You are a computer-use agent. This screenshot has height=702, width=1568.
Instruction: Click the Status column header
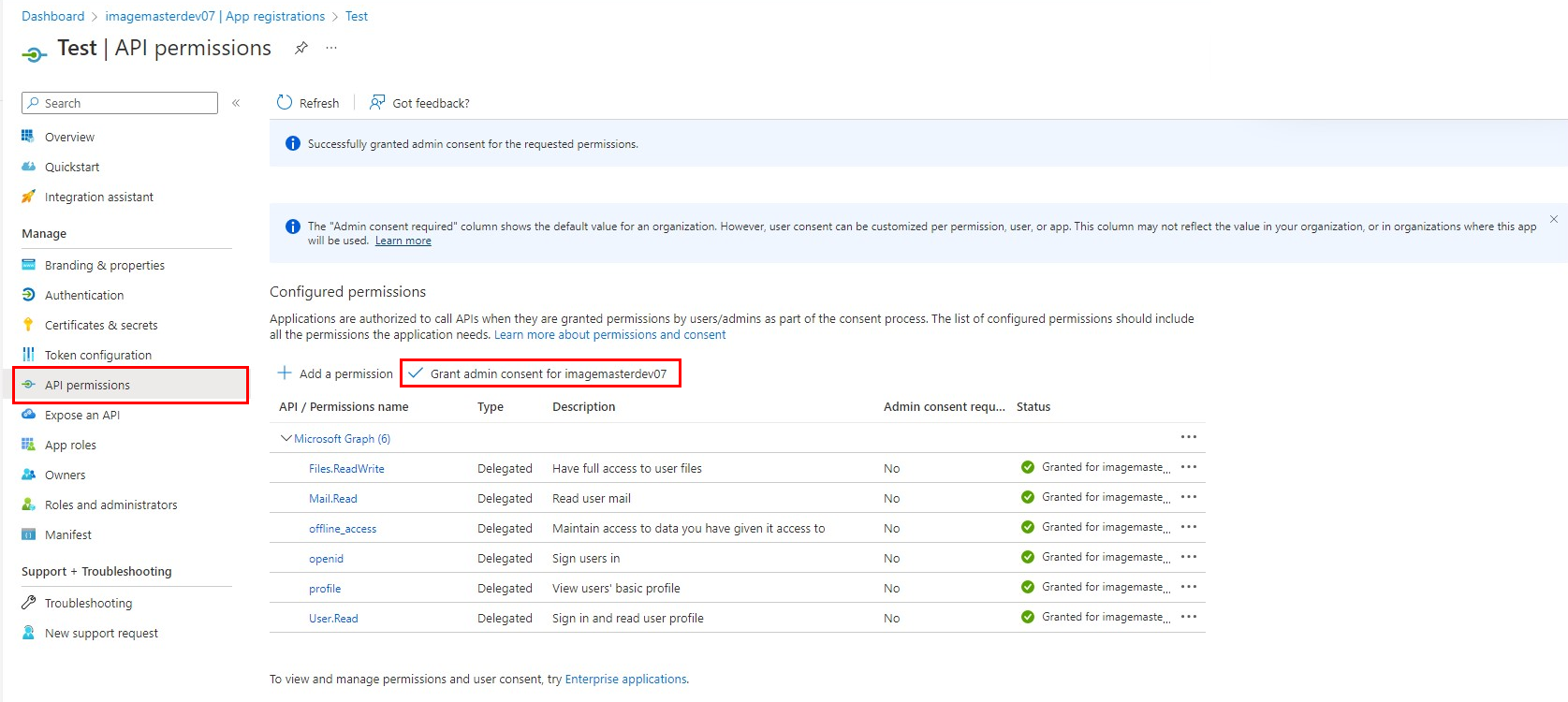1033,406
